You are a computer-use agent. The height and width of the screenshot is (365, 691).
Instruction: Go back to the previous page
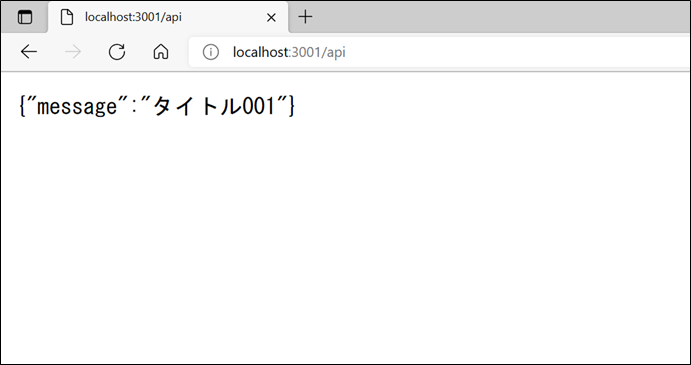coord(29,52)
